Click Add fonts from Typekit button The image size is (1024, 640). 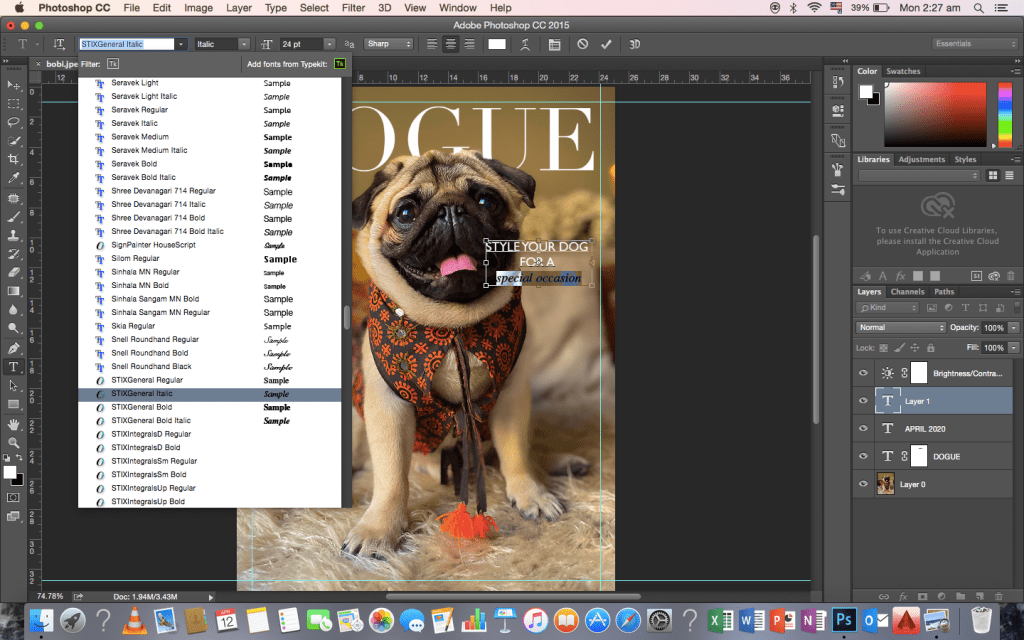pyautogui.click(x=339, y=63)
